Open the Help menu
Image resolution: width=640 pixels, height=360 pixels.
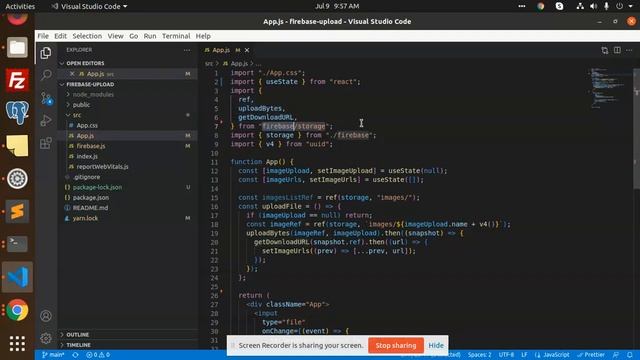pyautogui.click(x=203, y=36)
